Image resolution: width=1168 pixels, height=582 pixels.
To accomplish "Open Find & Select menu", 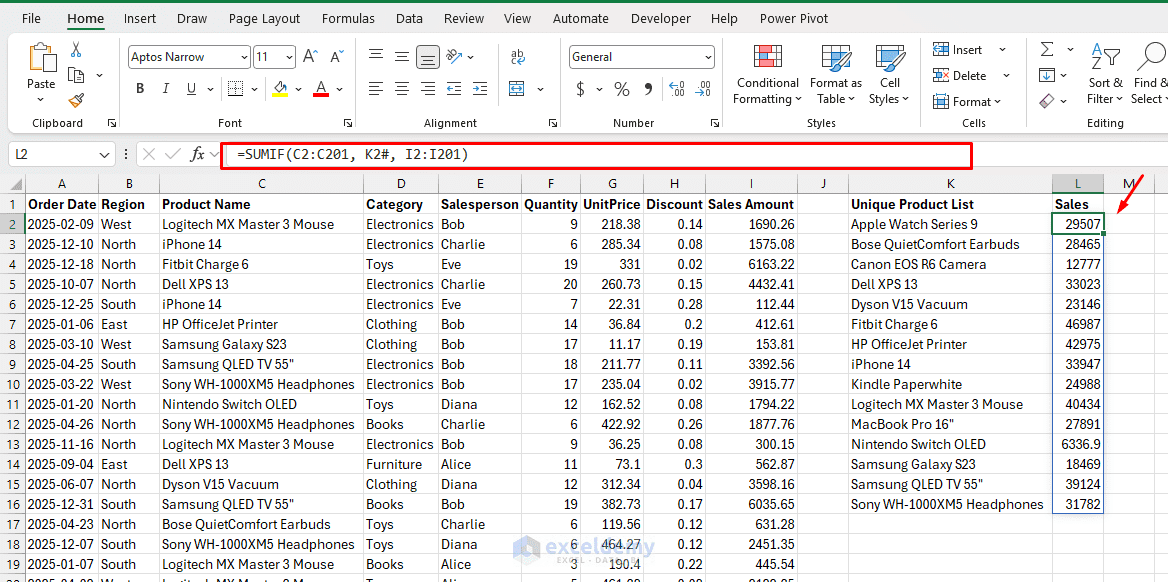I will click(x=1149, y=75).
